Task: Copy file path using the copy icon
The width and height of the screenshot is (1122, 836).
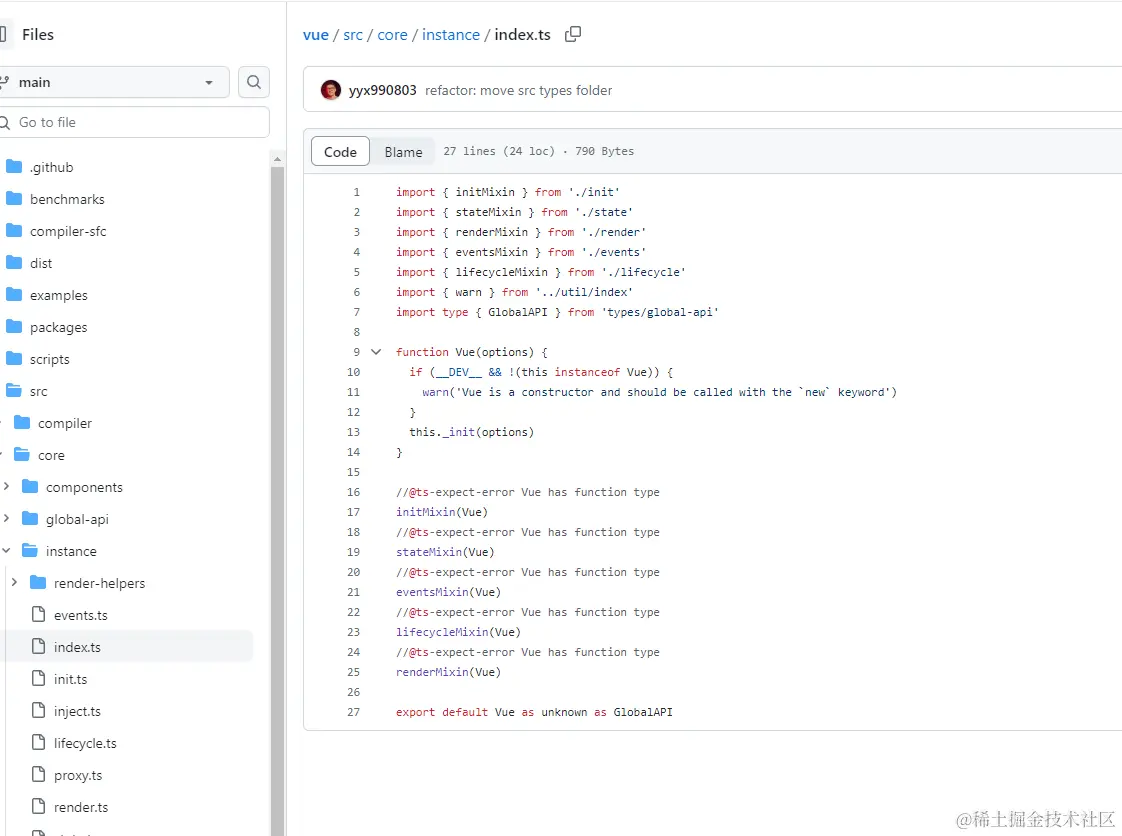Action: point(572,34)
